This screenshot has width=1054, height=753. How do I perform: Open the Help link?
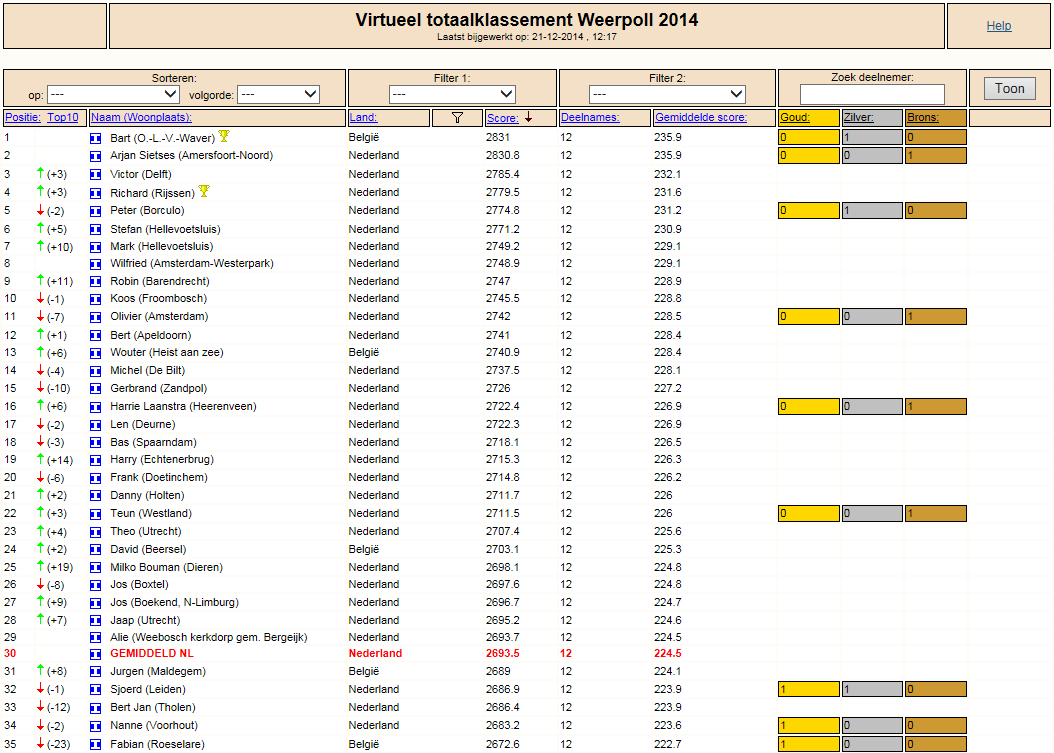coord(998,26)
